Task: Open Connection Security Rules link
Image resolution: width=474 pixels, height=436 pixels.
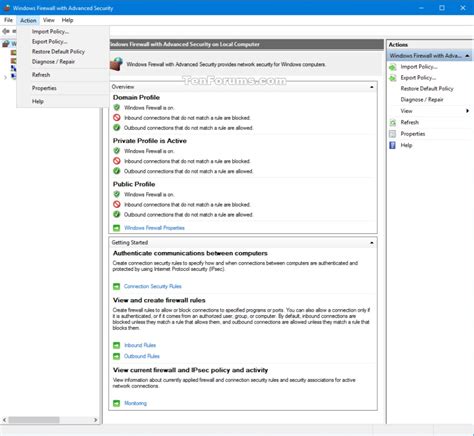Action: pos(153,286)
